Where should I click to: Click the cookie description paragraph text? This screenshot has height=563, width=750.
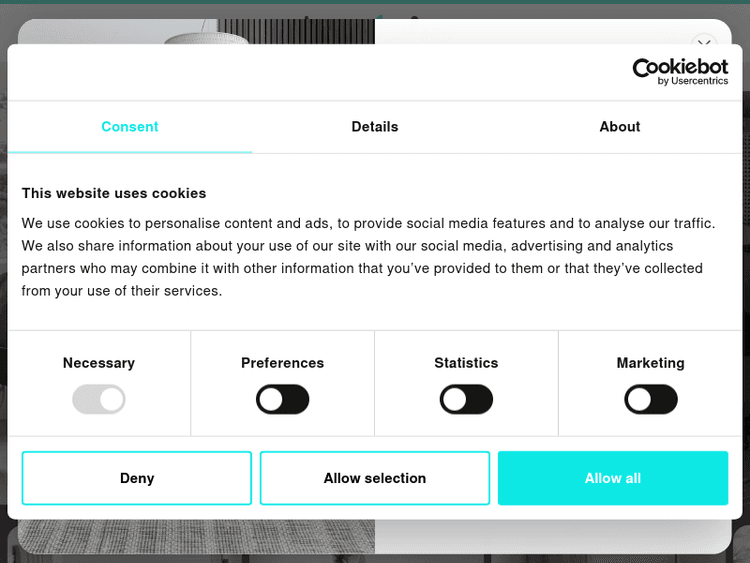coord(370,257)
